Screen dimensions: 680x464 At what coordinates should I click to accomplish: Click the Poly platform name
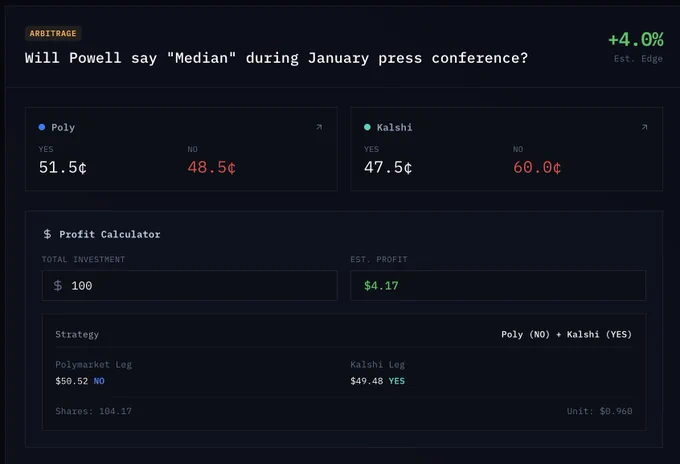(x=63, y=127)
